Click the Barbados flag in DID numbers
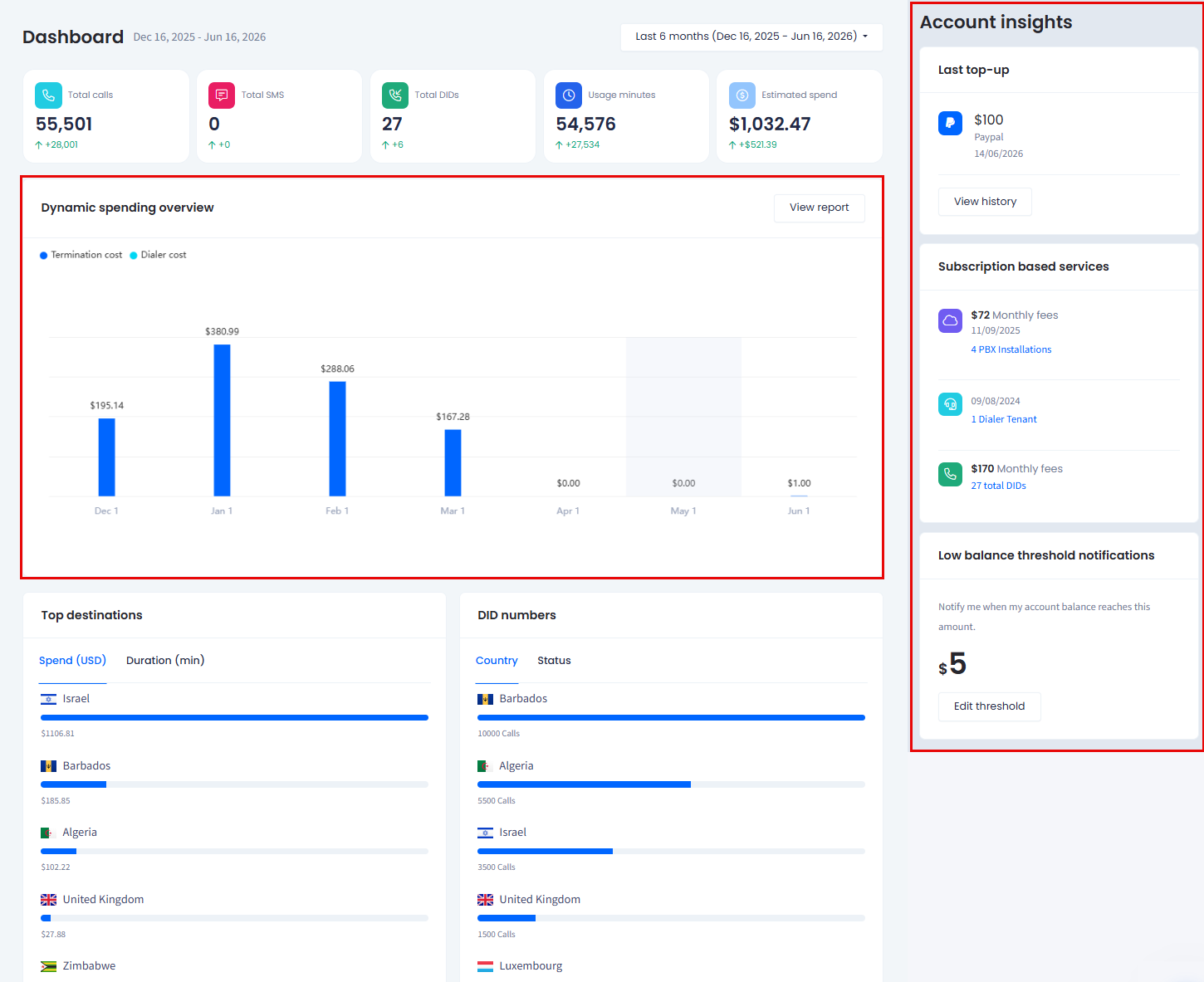The height and width of the screenshot is (982, 1204). tap(486, 699)
